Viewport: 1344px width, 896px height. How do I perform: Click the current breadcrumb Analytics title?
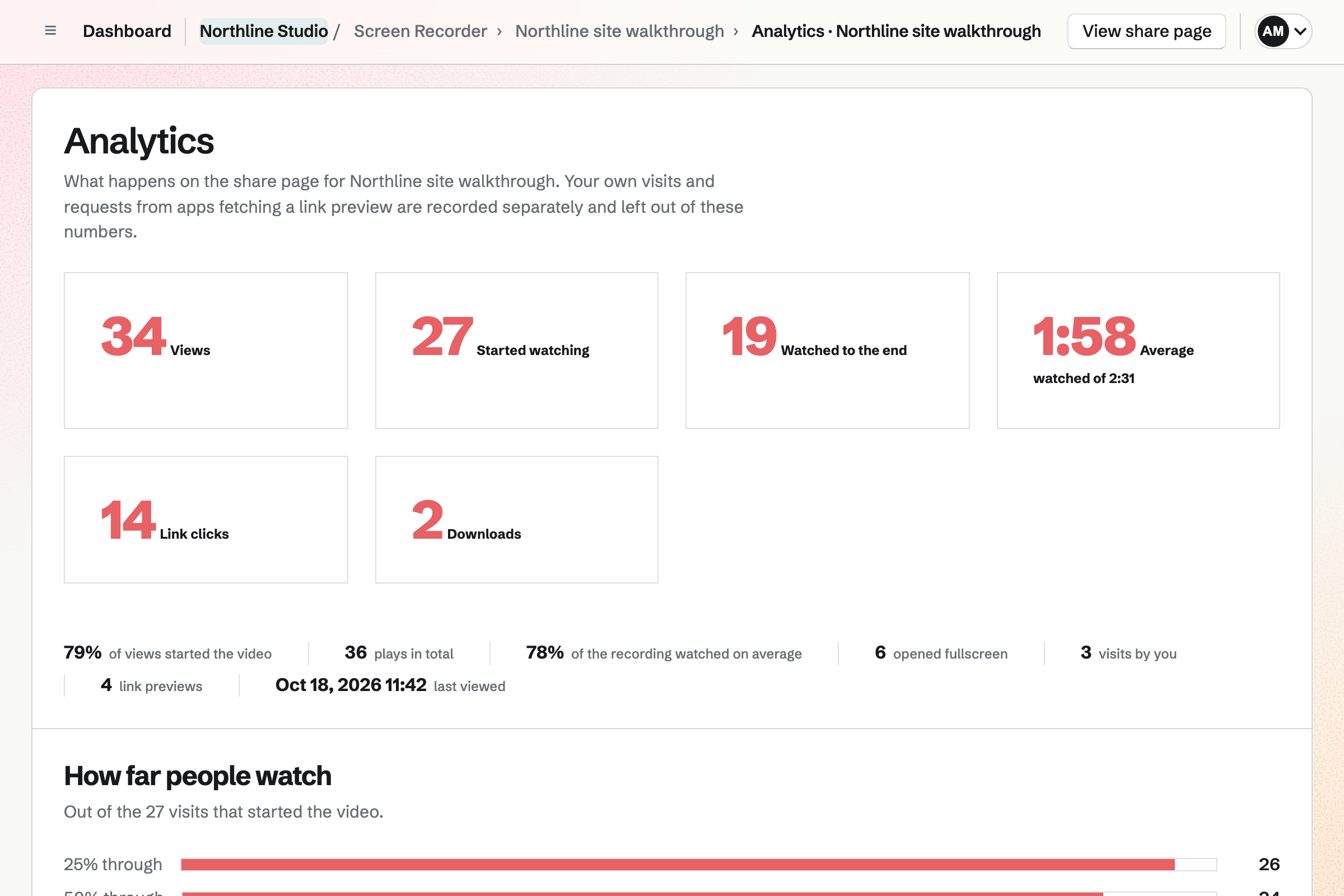[x=896, y=31]
